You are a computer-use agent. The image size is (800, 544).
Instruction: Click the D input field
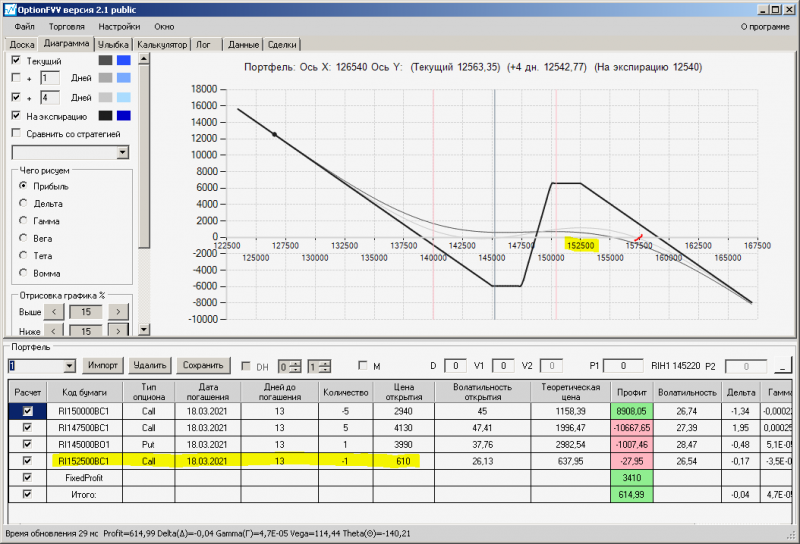456,365
